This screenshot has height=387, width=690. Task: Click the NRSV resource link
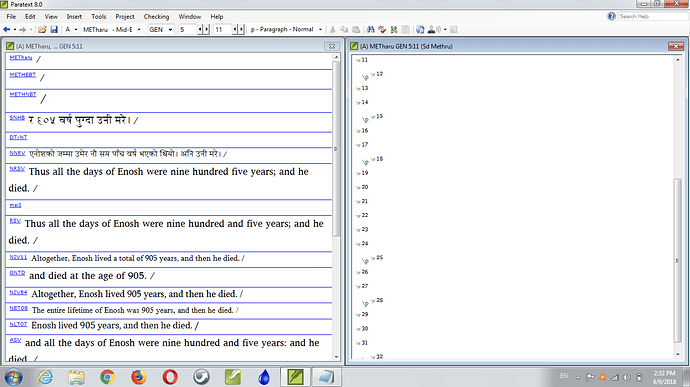coord(17,169)
